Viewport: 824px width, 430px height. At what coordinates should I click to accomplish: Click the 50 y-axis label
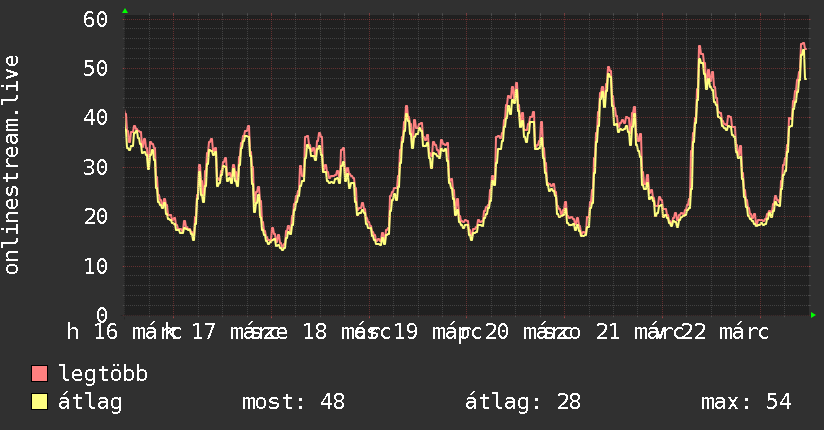tap(95, 69)
